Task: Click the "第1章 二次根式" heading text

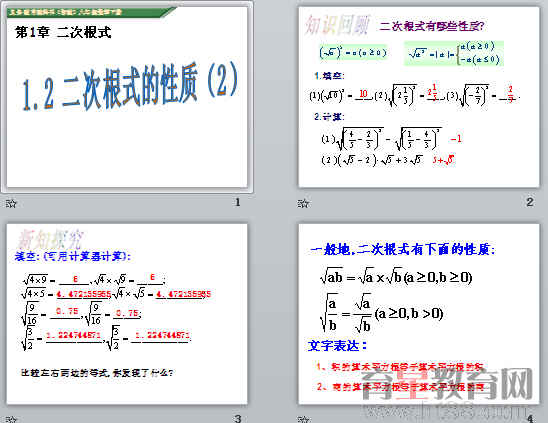Action: 63,33
